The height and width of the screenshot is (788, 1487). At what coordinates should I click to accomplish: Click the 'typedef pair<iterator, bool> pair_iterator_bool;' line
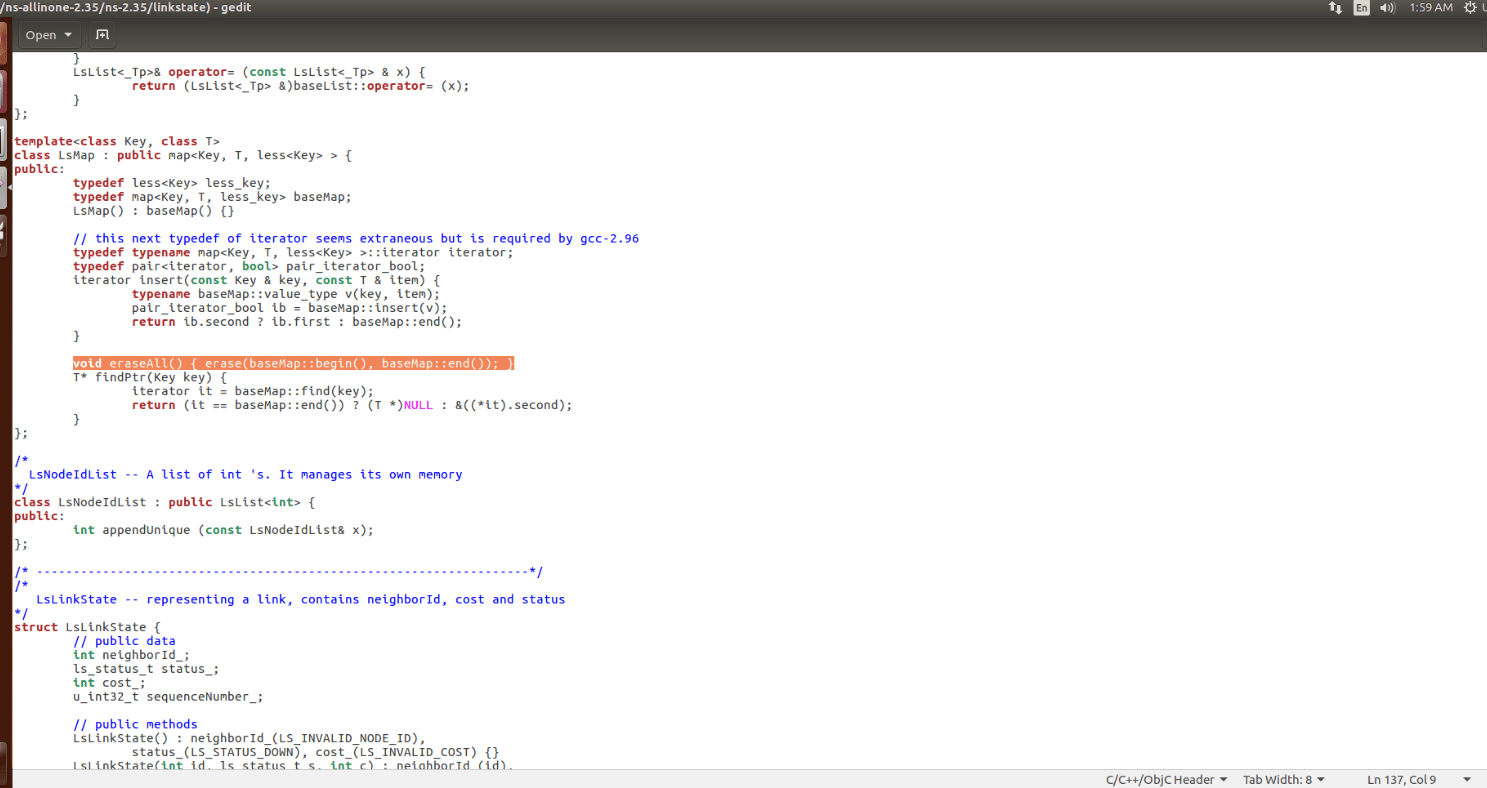pyautogui.click(x=249, y=266)
